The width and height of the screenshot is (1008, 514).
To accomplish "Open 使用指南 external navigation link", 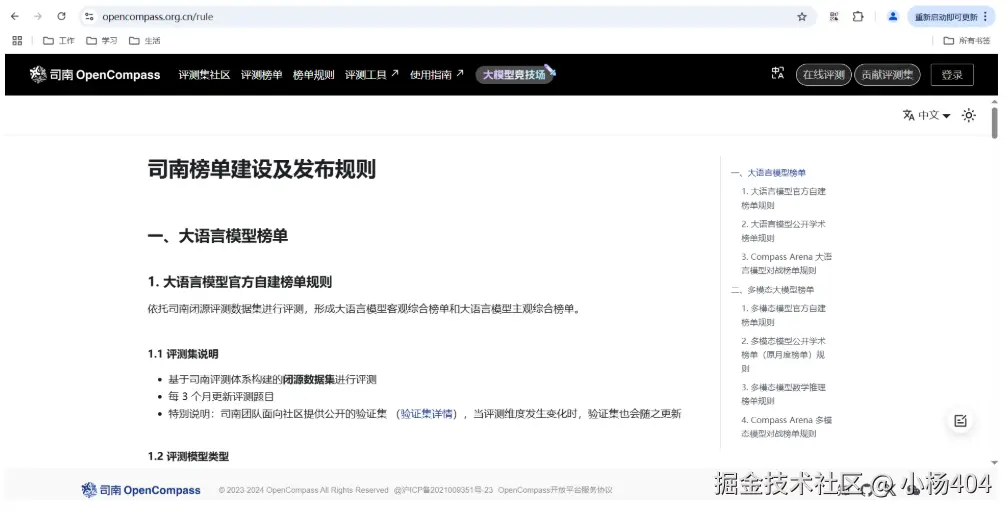I will click(x=436, y=75).
